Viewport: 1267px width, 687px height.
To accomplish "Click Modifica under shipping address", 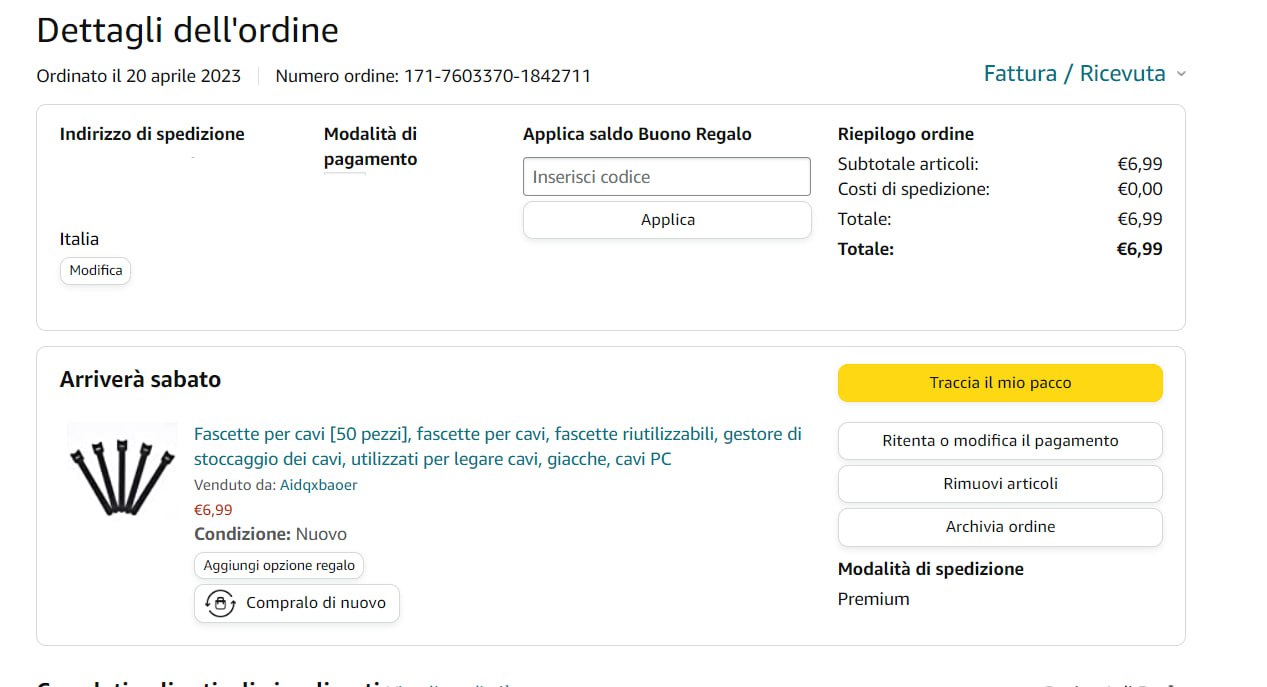I will 96,271.
